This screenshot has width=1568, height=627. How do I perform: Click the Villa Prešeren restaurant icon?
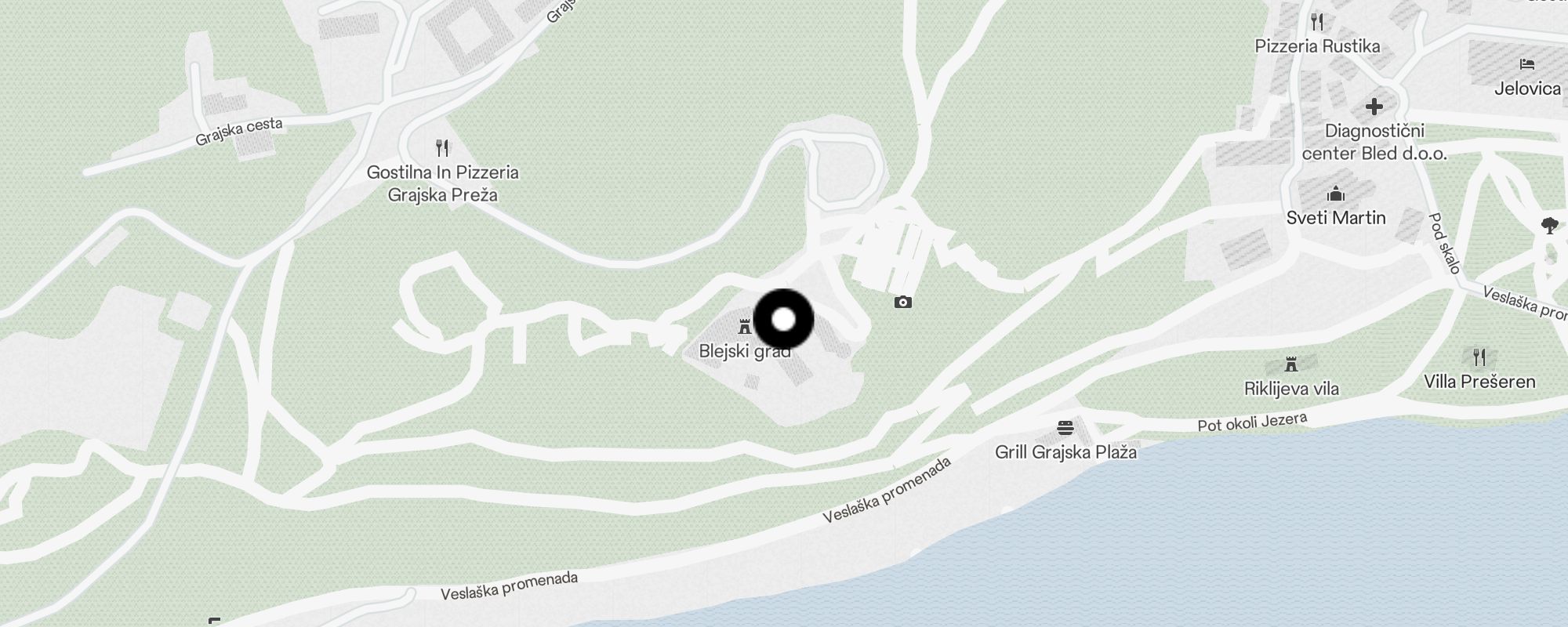pos(1479,357)
